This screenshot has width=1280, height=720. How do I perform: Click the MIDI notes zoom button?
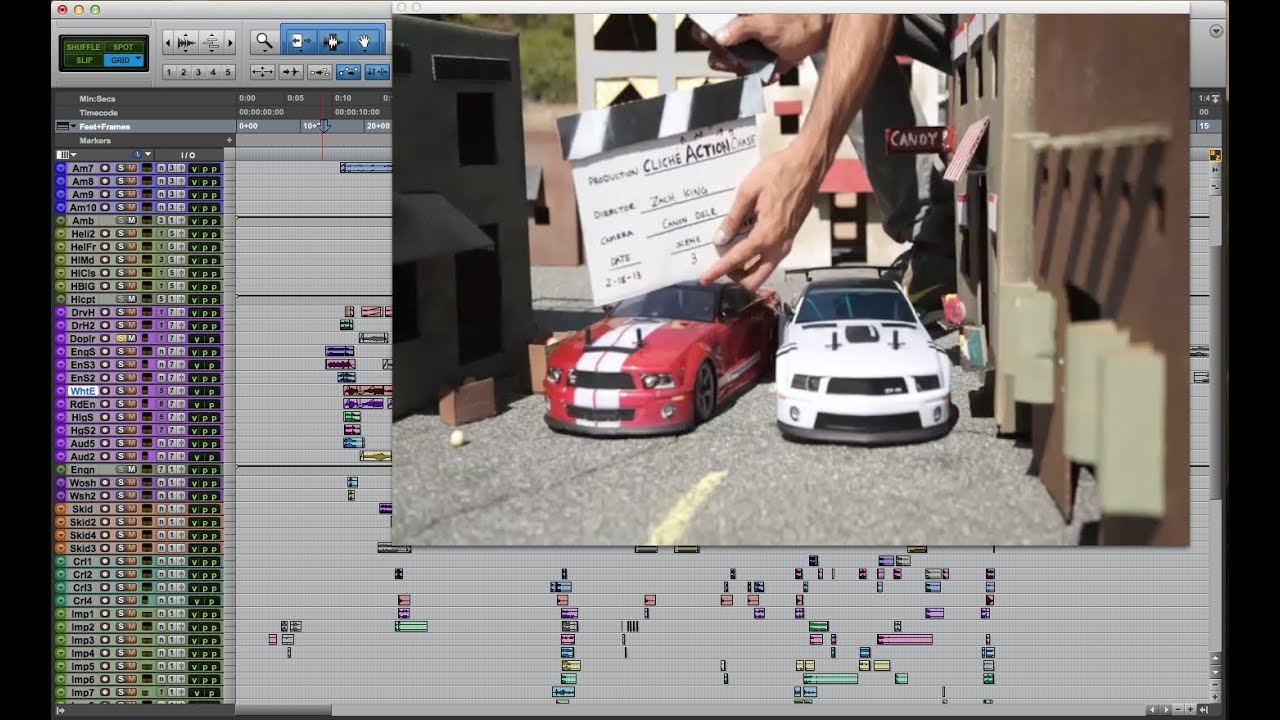(211, 42)
